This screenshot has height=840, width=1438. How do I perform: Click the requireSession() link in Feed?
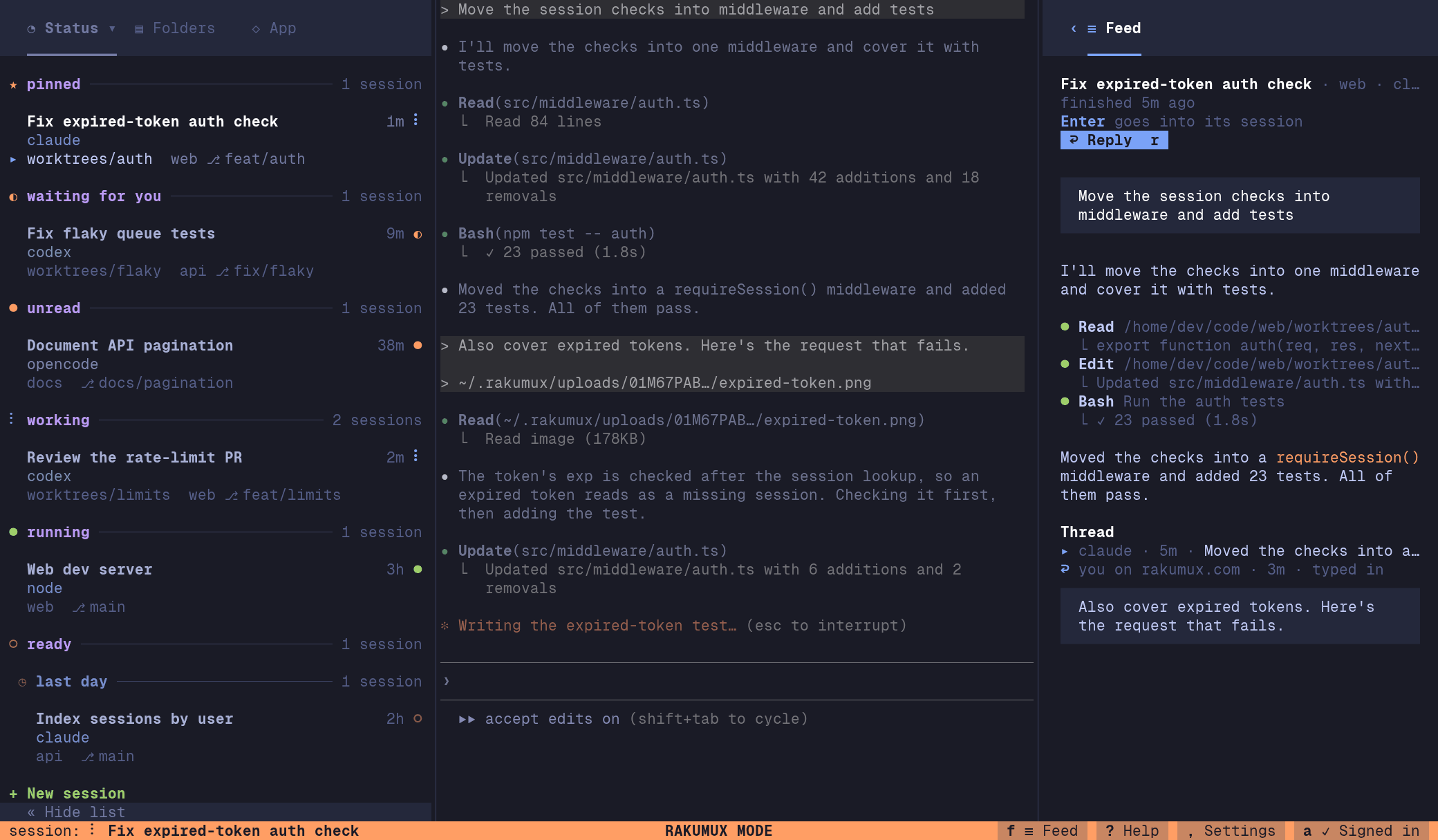[x=1347, y=458]
